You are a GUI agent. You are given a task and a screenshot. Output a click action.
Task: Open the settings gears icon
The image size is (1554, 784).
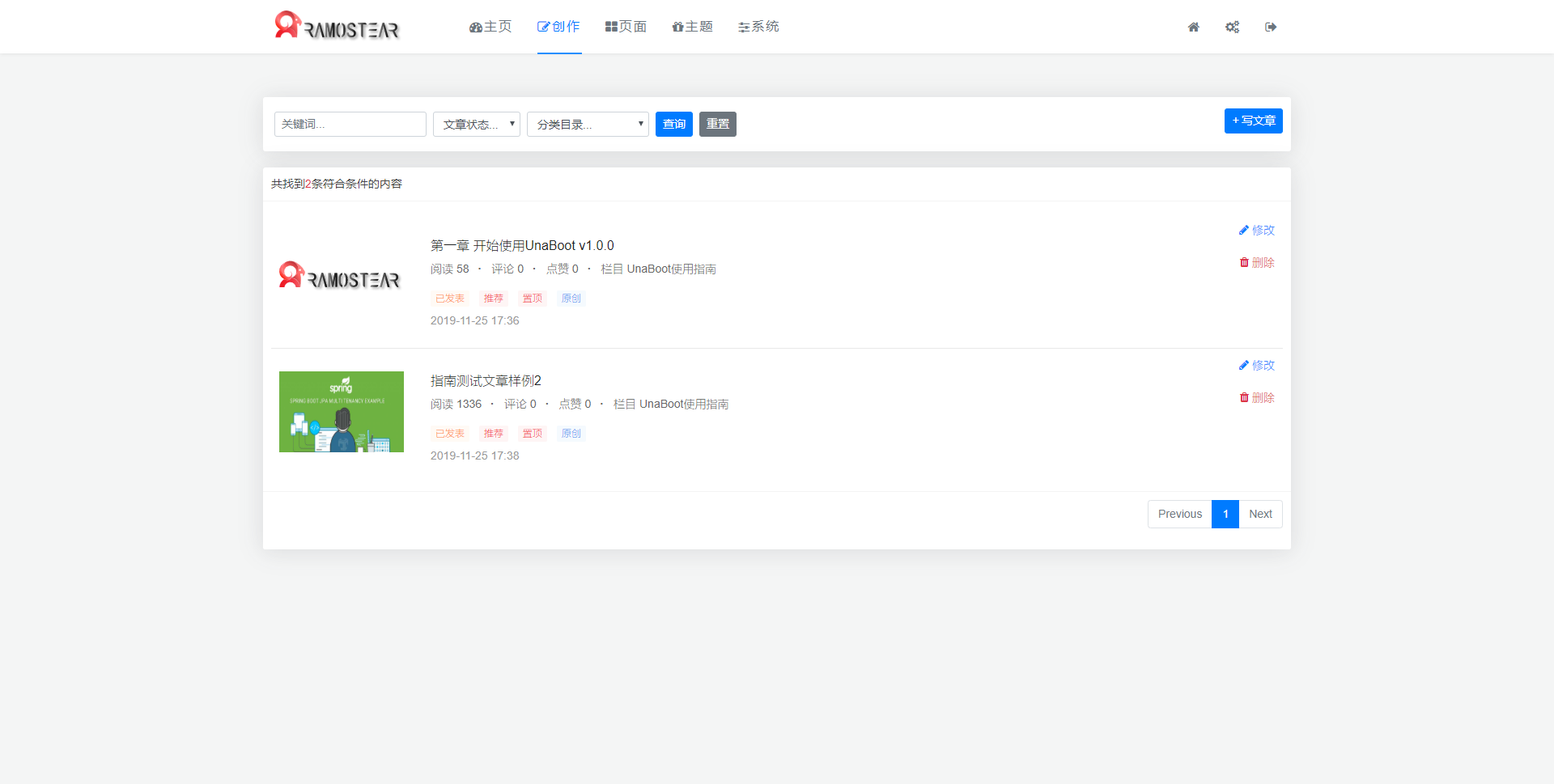[1232, 28]
